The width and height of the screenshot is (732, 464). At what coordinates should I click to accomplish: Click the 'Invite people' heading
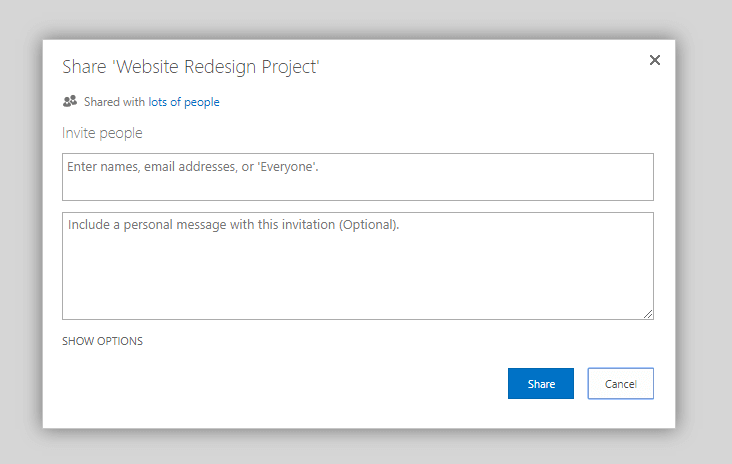[x=102, y=133]
